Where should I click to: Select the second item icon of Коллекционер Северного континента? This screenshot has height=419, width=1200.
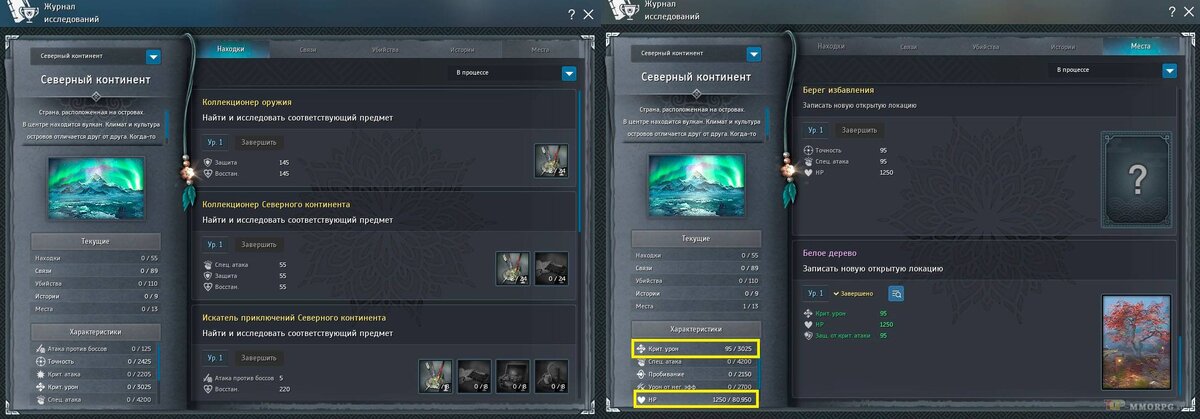[551, 267]
